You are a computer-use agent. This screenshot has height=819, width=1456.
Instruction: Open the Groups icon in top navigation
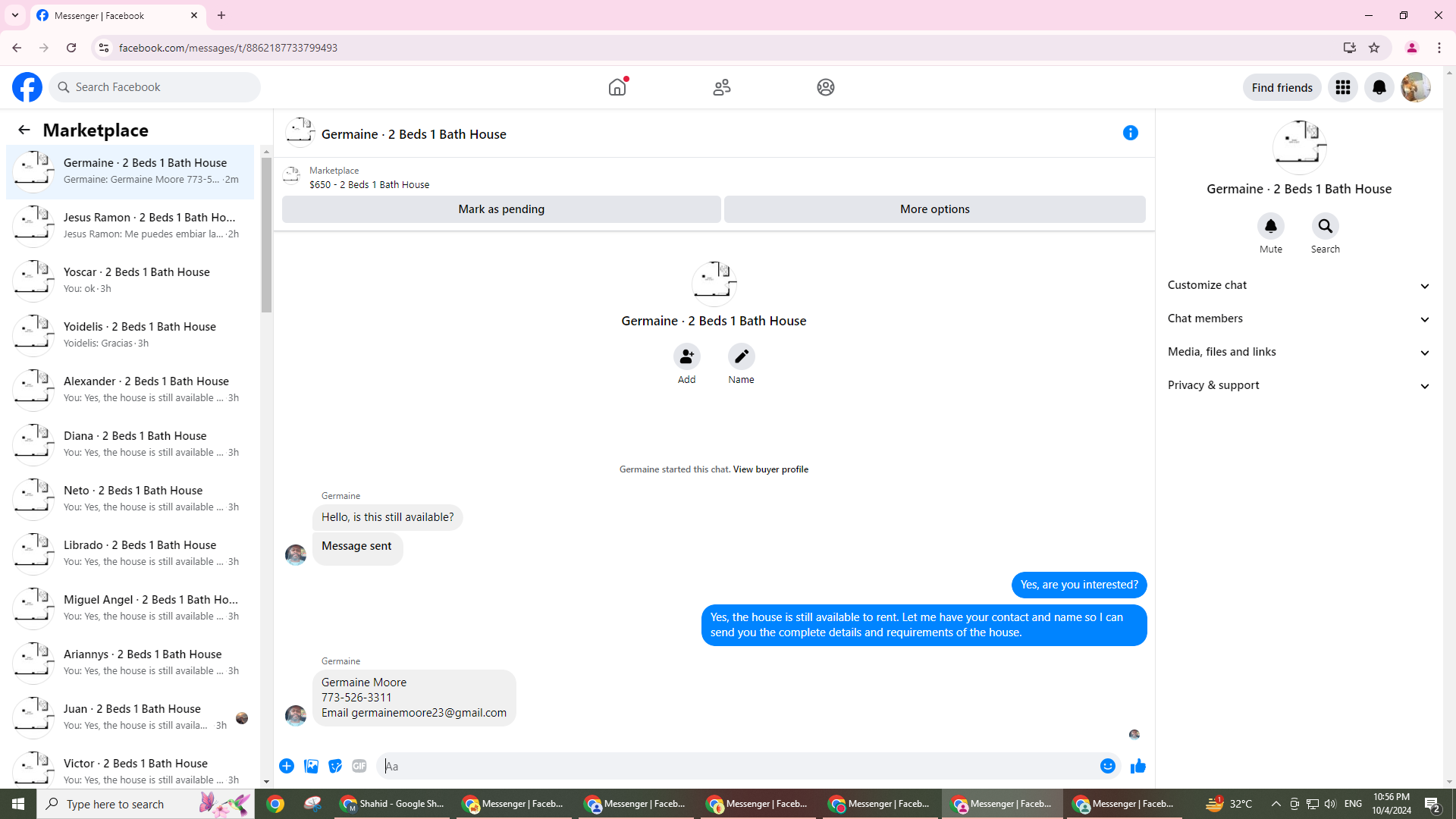point(826,87)
